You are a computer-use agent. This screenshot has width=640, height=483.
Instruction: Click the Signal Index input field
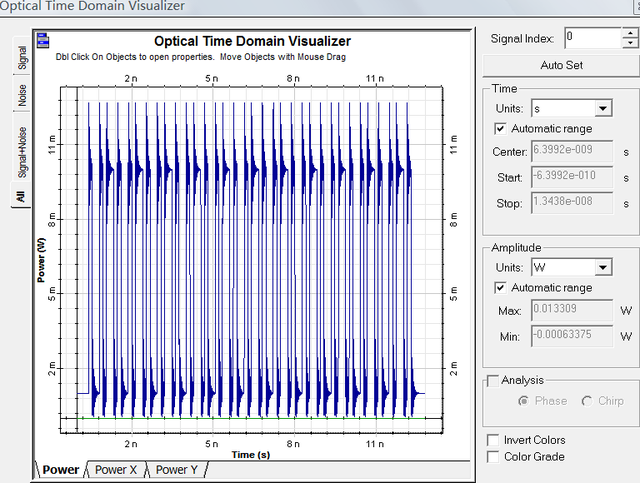[593, 38]
